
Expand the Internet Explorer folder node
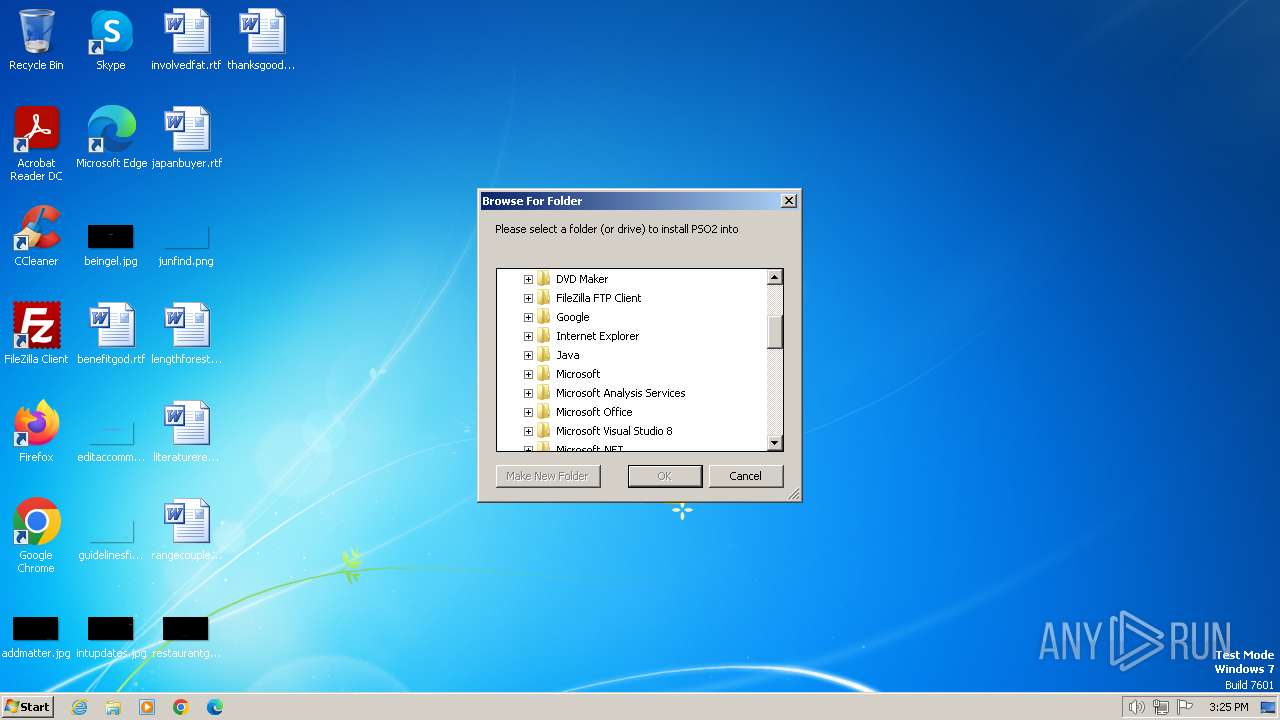point(528,336)
